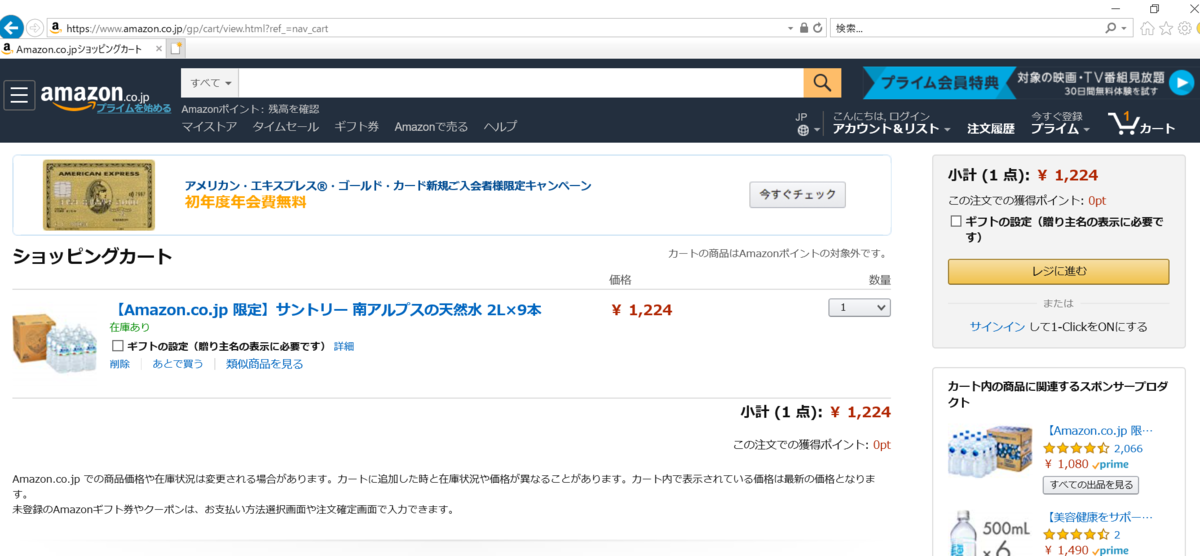Go back with the browser back arrow

point(12,28)
